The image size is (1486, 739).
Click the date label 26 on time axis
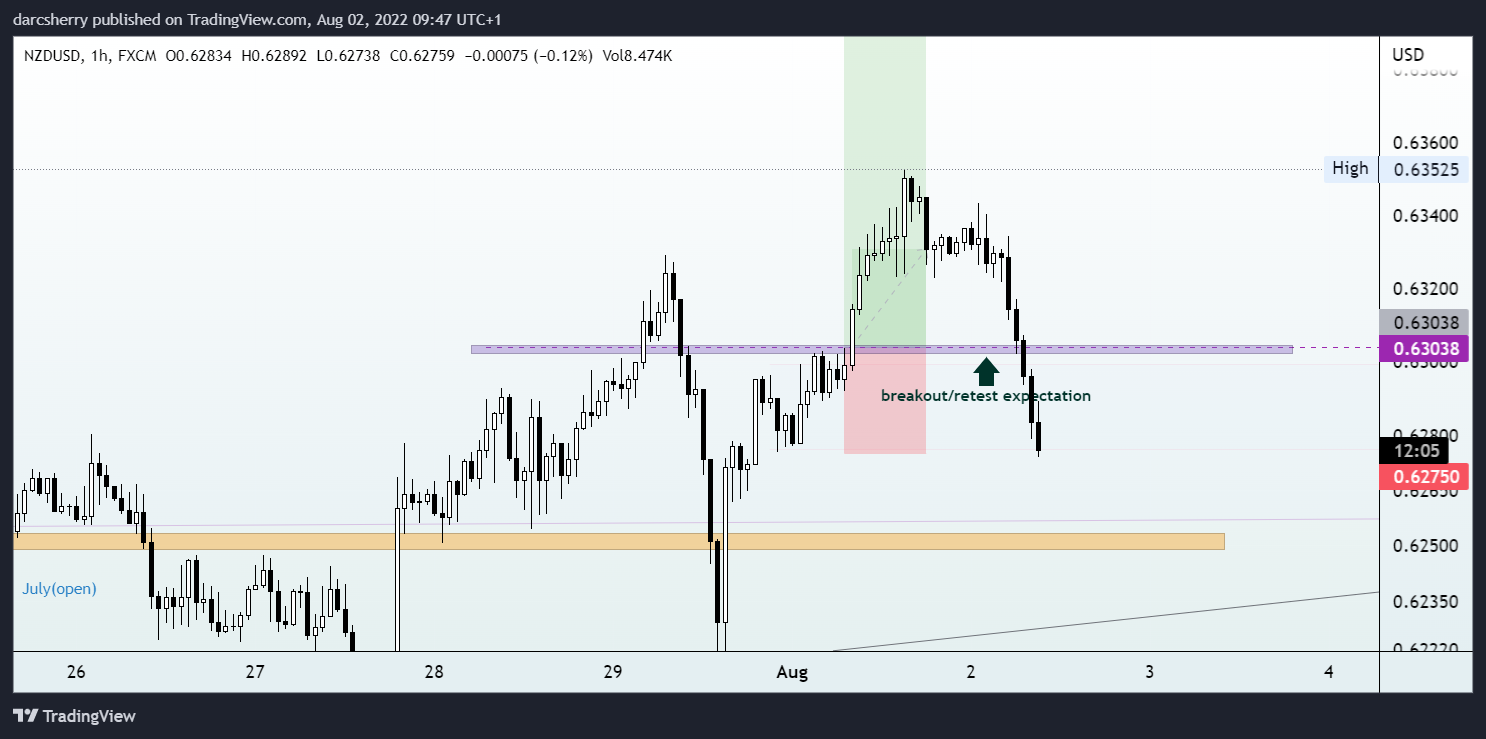[76, 672]
